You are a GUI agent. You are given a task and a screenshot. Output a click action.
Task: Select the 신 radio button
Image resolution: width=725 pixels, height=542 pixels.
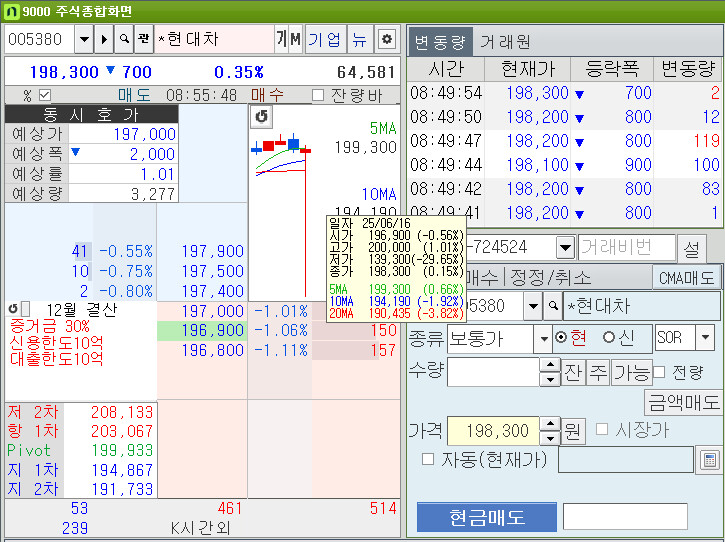[608, 338]
